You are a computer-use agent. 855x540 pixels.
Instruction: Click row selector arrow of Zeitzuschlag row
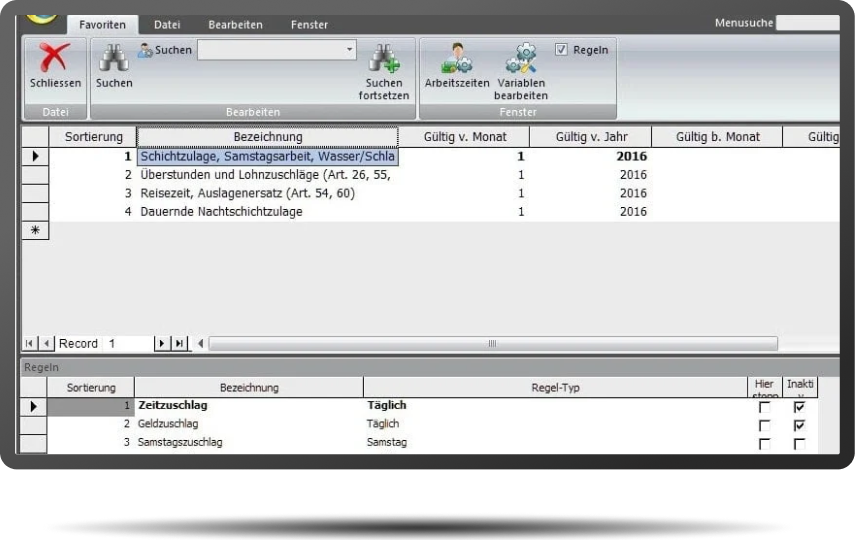pyautogui.click(x=33, y=406)
